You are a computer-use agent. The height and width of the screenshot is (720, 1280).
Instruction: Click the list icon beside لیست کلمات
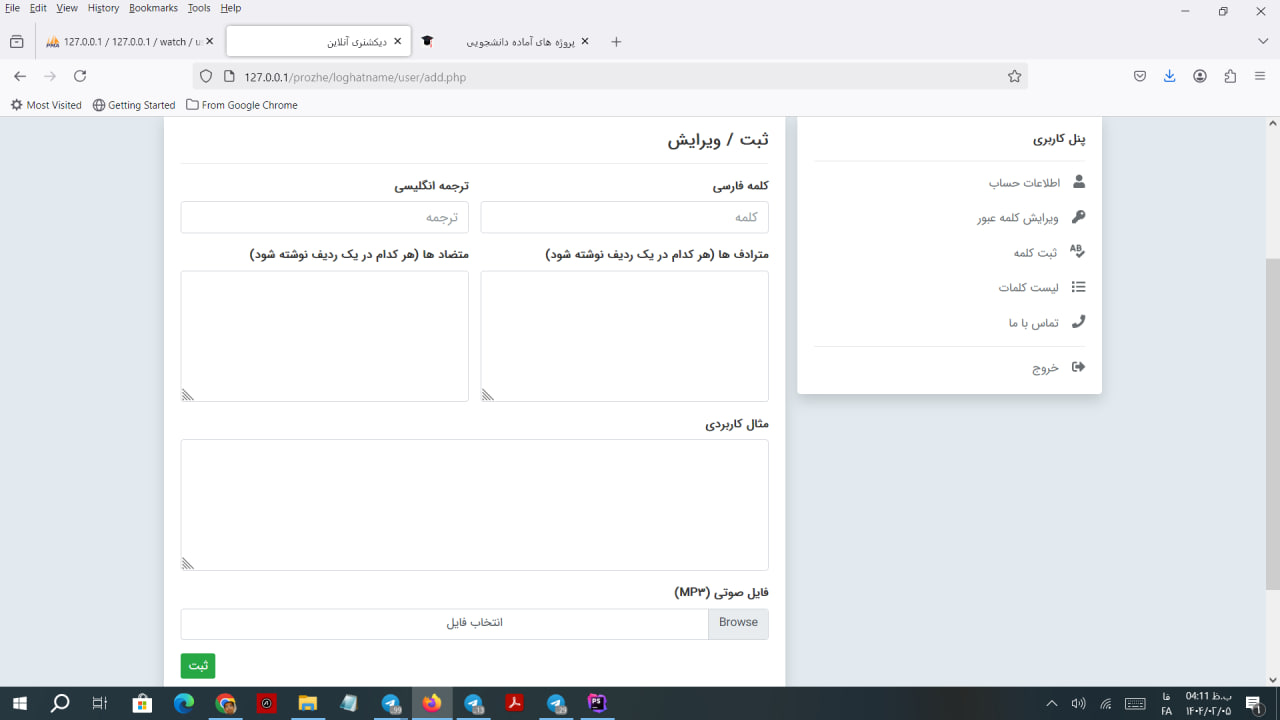pyautogui.click(x=1078, y=287)
